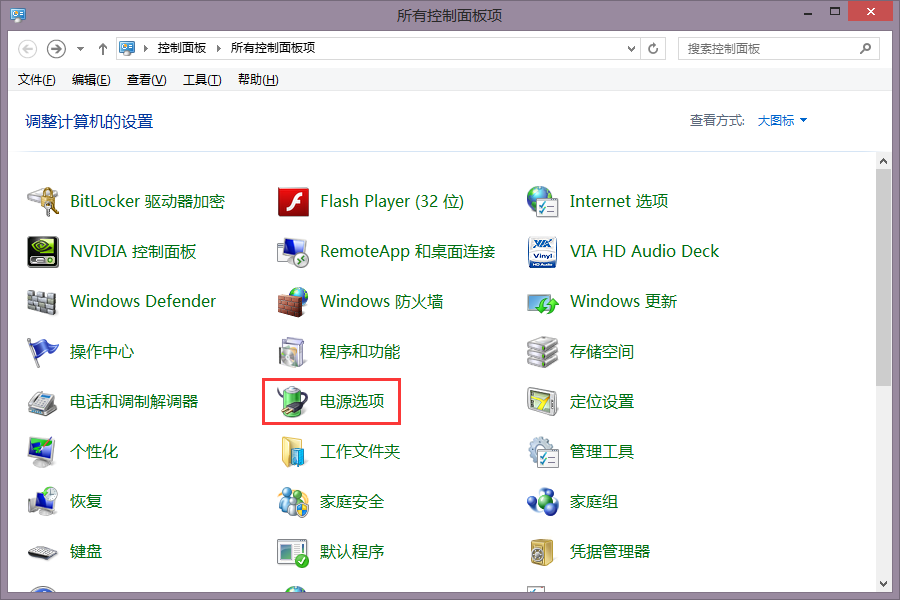Viewport: 900px width, 600px height.
Task: Click the scrollbar down arrow
Action: click(x=883, y=584)
